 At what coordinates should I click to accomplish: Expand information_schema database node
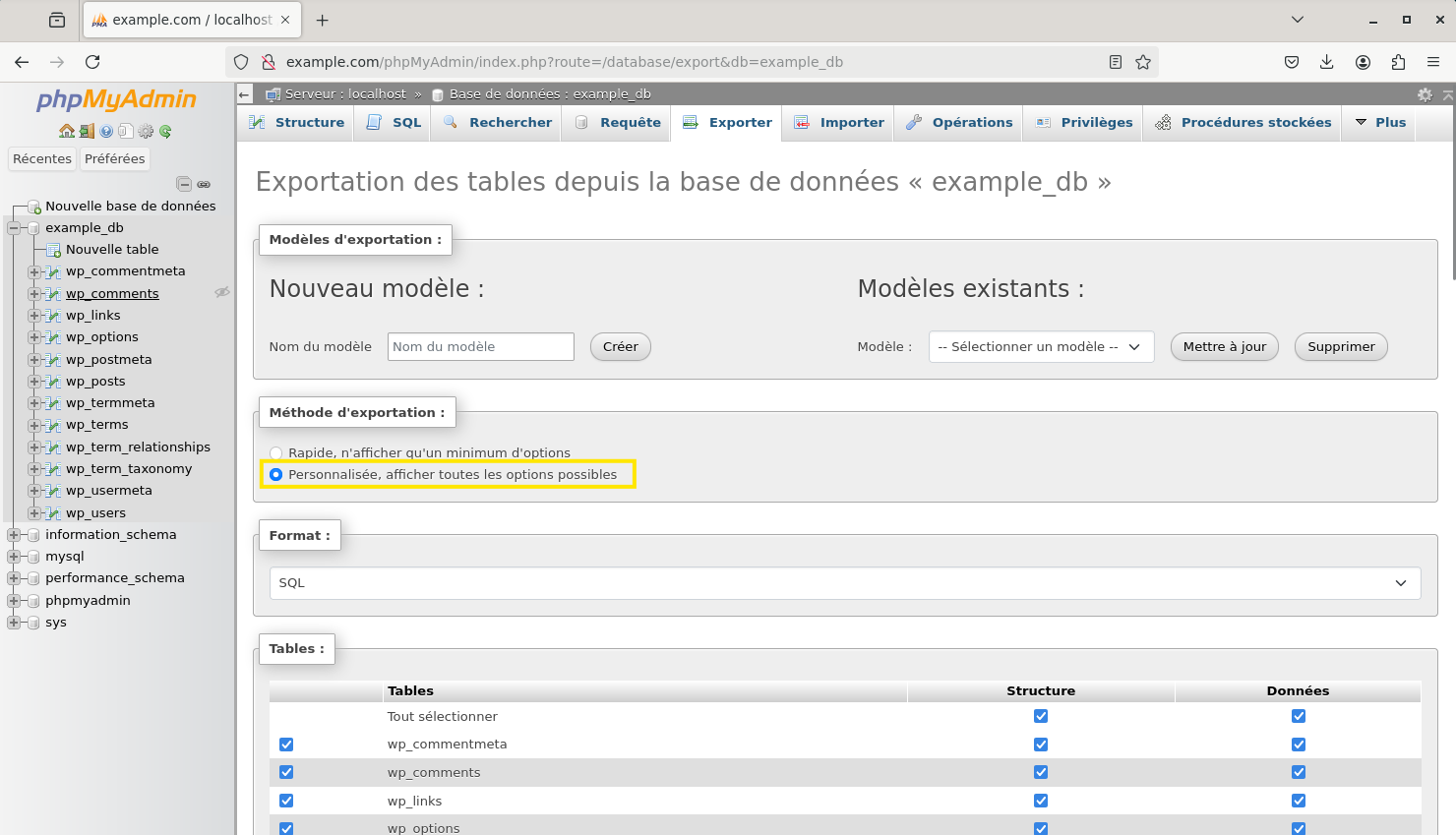pos(14,535)
